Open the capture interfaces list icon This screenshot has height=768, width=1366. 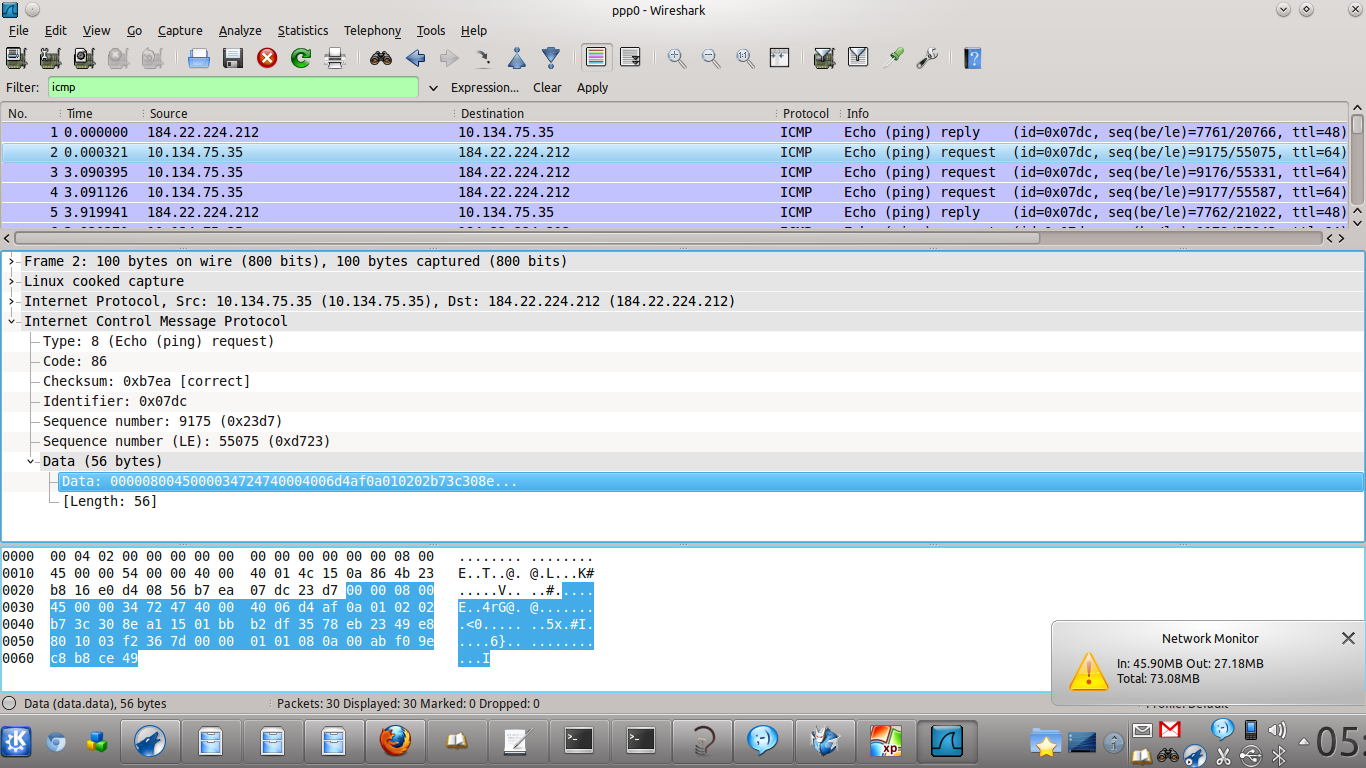click(17, 58)
